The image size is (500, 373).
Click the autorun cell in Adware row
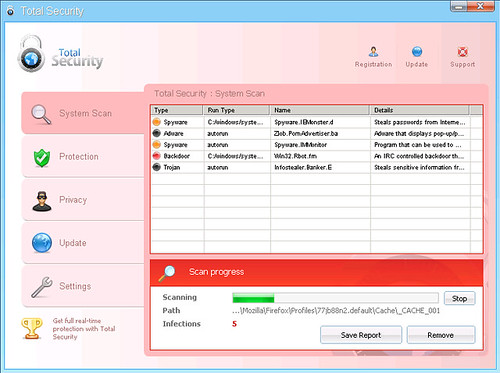point(218,134)
